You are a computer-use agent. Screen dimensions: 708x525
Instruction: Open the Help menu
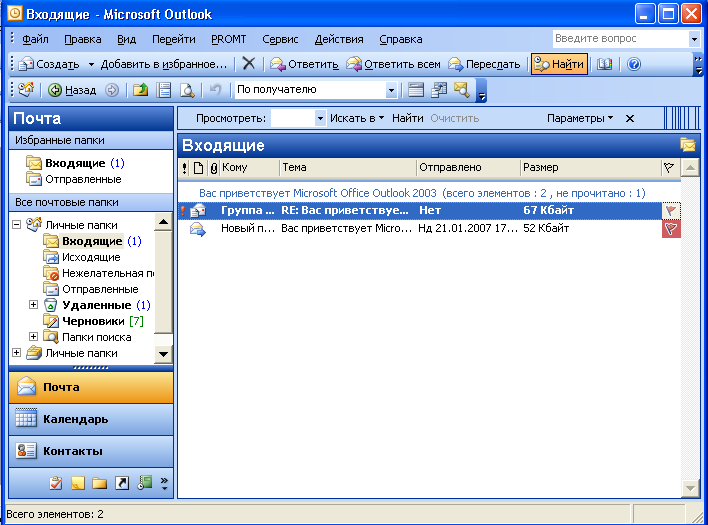click(x=401, y=39)
